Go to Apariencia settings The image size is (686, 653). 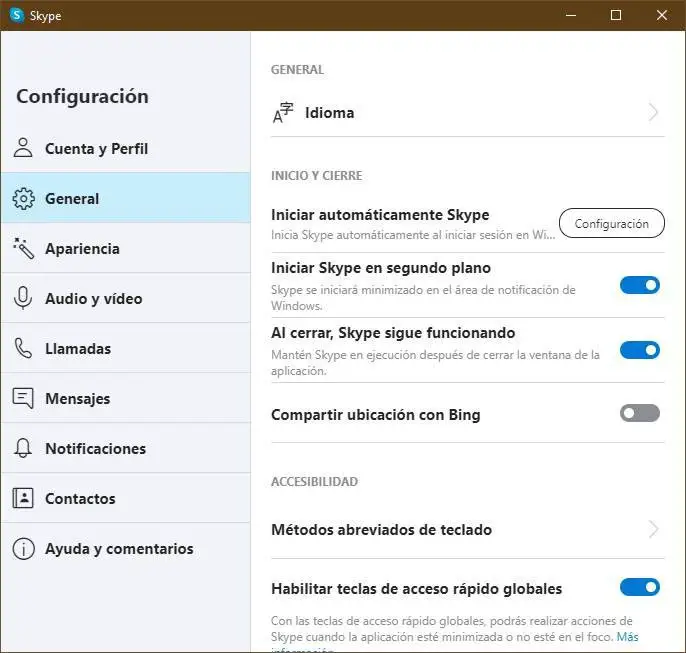coord(126,248)
